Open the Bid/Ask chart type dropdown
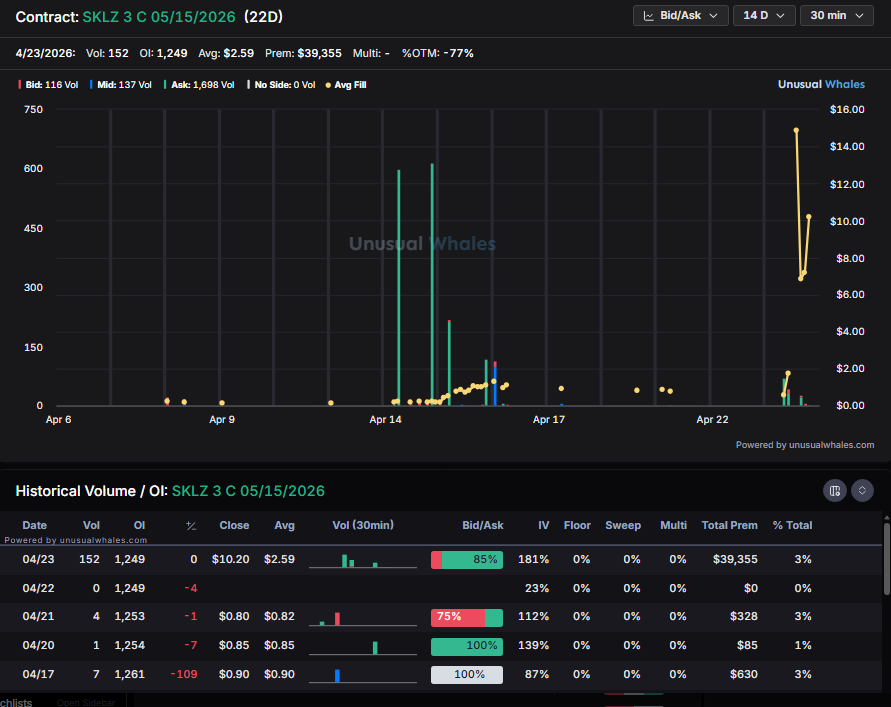The height and width of the screenshot is (707, 891). (x=680, y=15)
